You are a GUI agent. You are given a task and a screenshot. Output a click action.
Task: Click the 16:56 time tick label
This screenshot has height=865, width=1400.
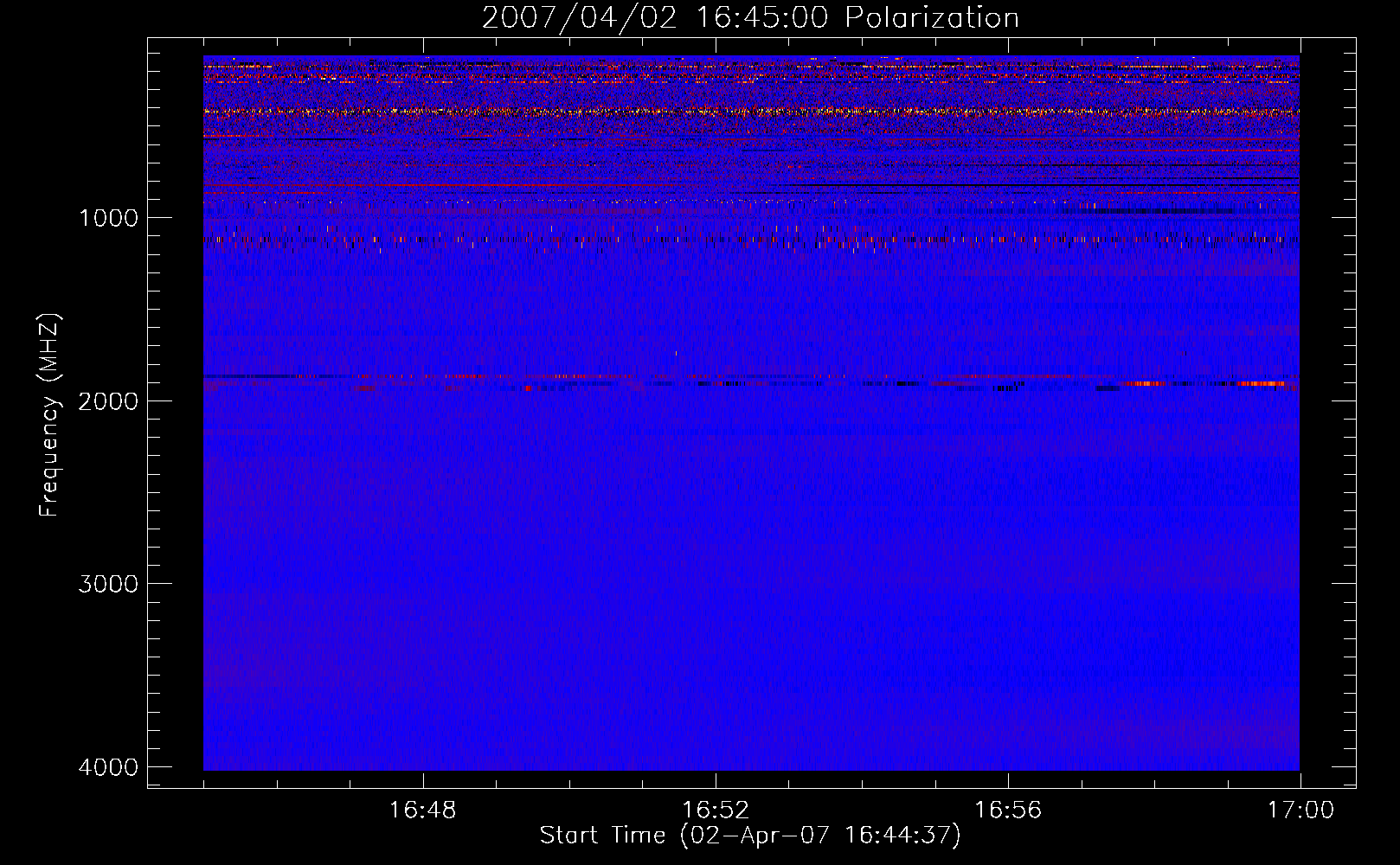[x=1008, y=811]
